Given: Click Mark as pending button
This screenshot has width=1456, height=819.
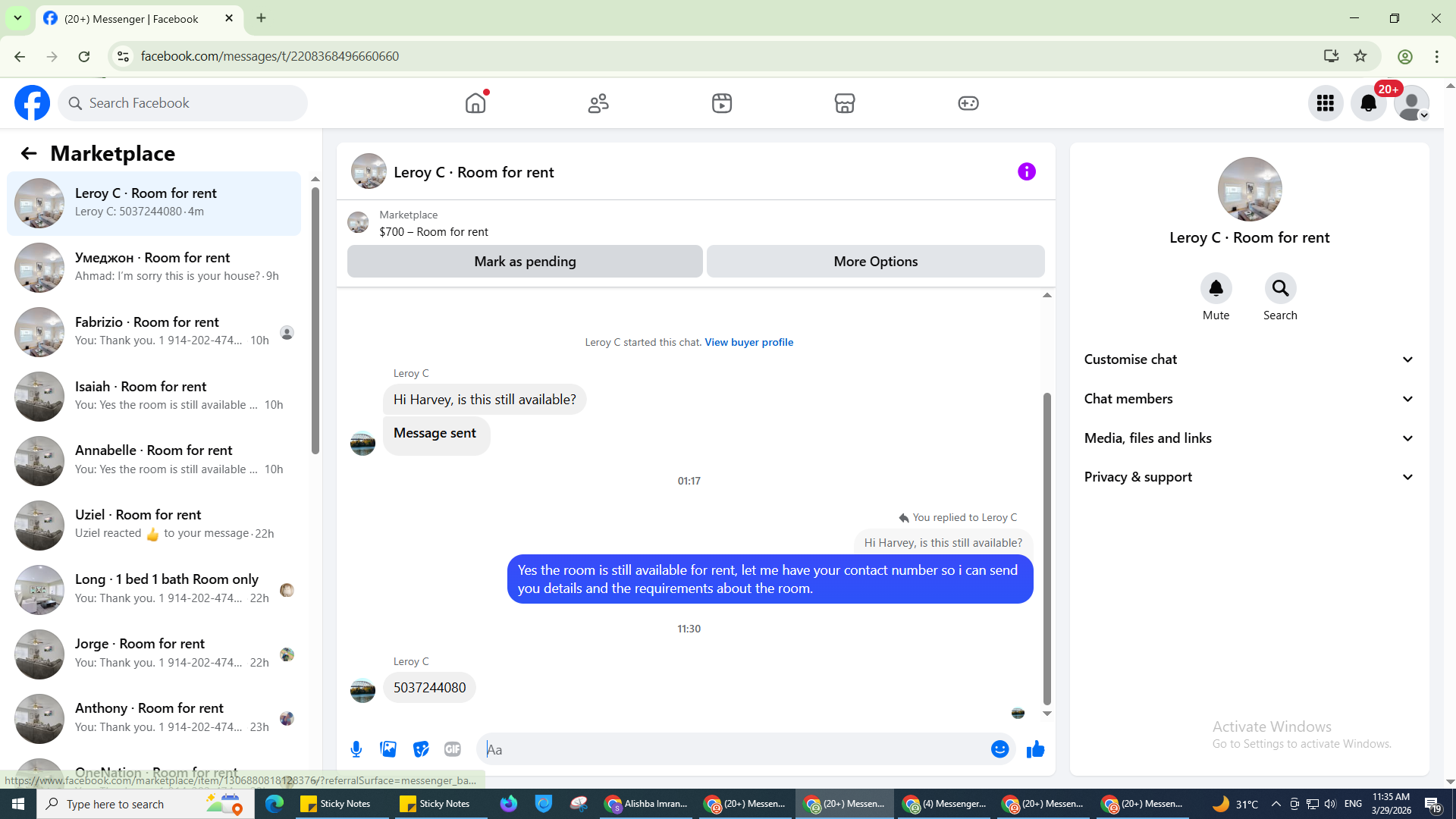Looking at the screenshot, I should 525,262.
